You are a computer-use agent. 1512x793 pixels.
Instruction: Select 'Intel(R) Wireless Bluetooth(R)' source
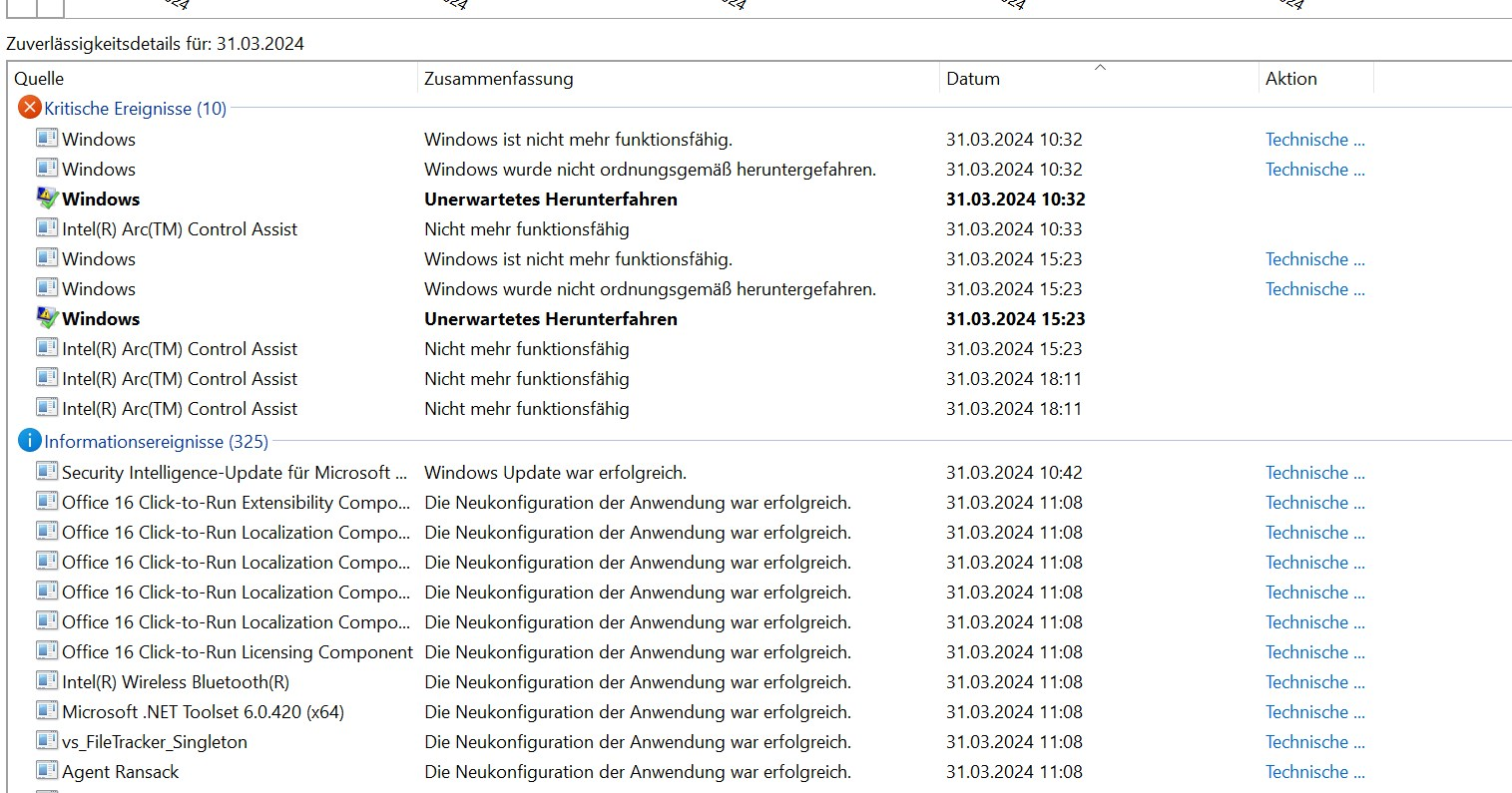(176, 682)
